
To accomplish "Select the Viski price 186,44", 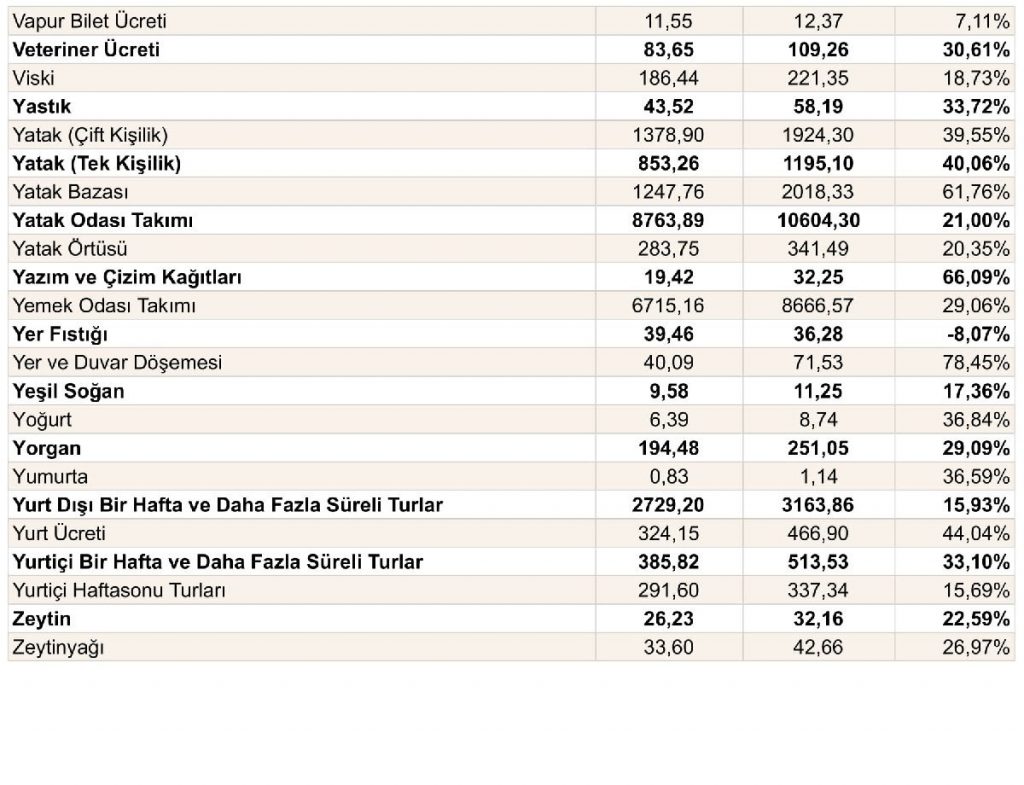I will [x=668, y=78].
